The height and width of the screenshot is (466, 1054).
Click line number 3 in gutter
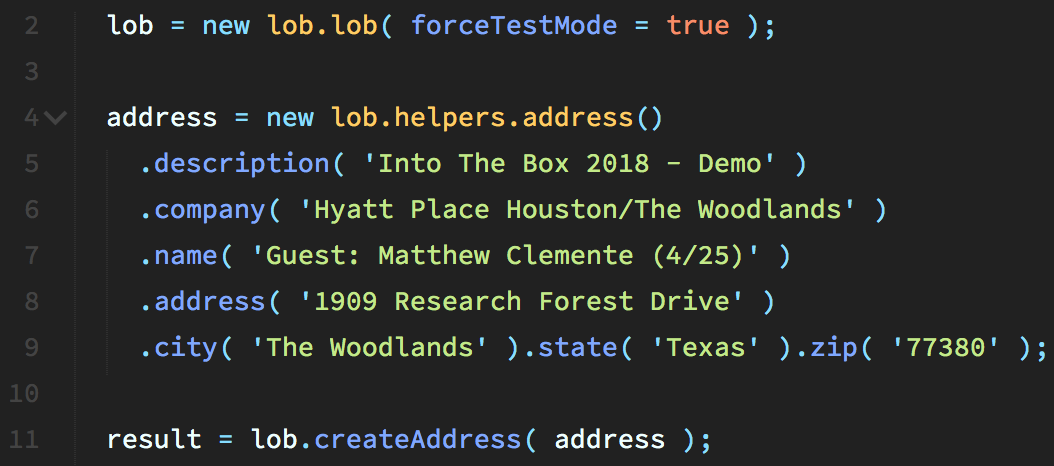[31, 72]
